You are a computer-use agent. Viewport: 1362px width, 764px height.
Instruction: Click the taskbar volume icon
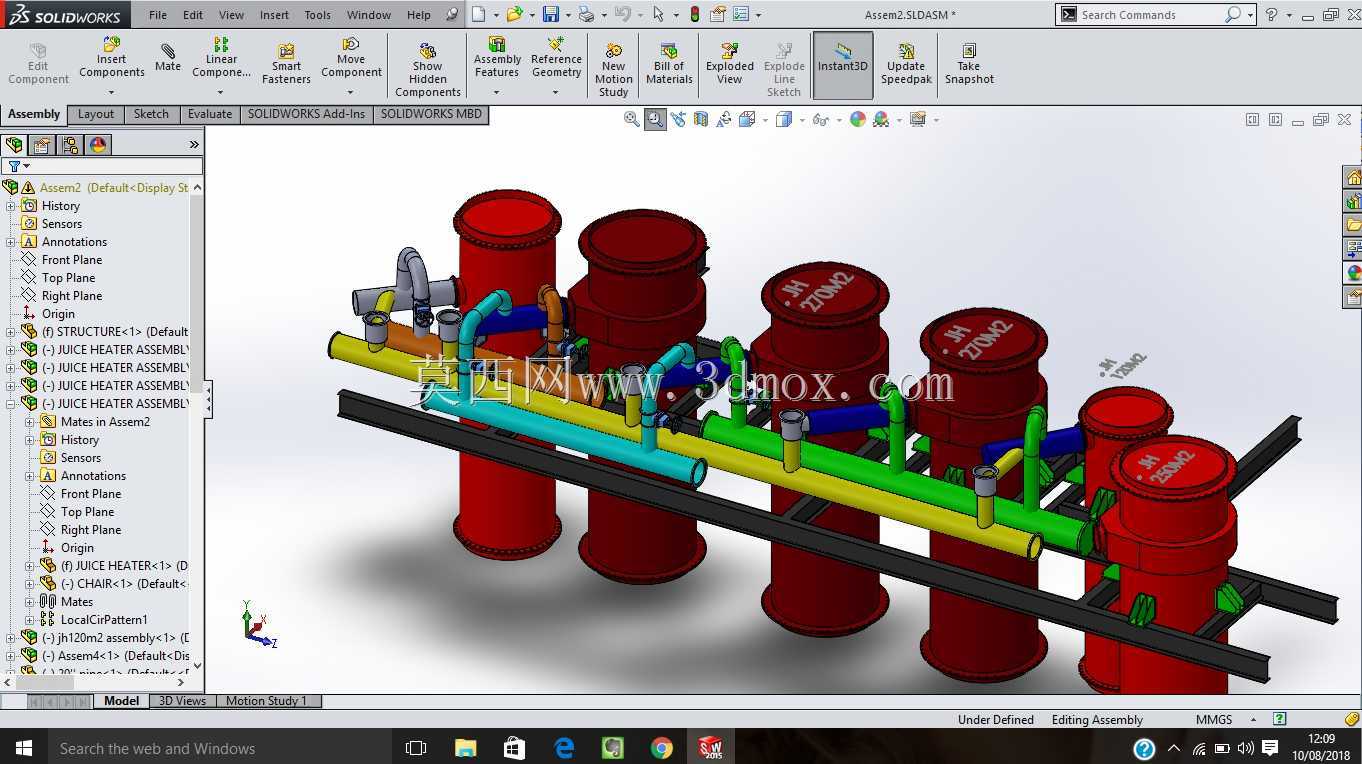[1245, 748]
